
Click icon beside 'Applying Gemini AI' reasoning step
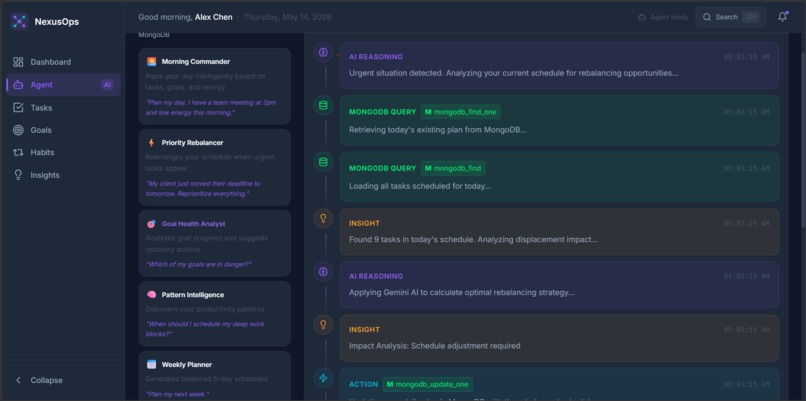[x=323, y=271]
